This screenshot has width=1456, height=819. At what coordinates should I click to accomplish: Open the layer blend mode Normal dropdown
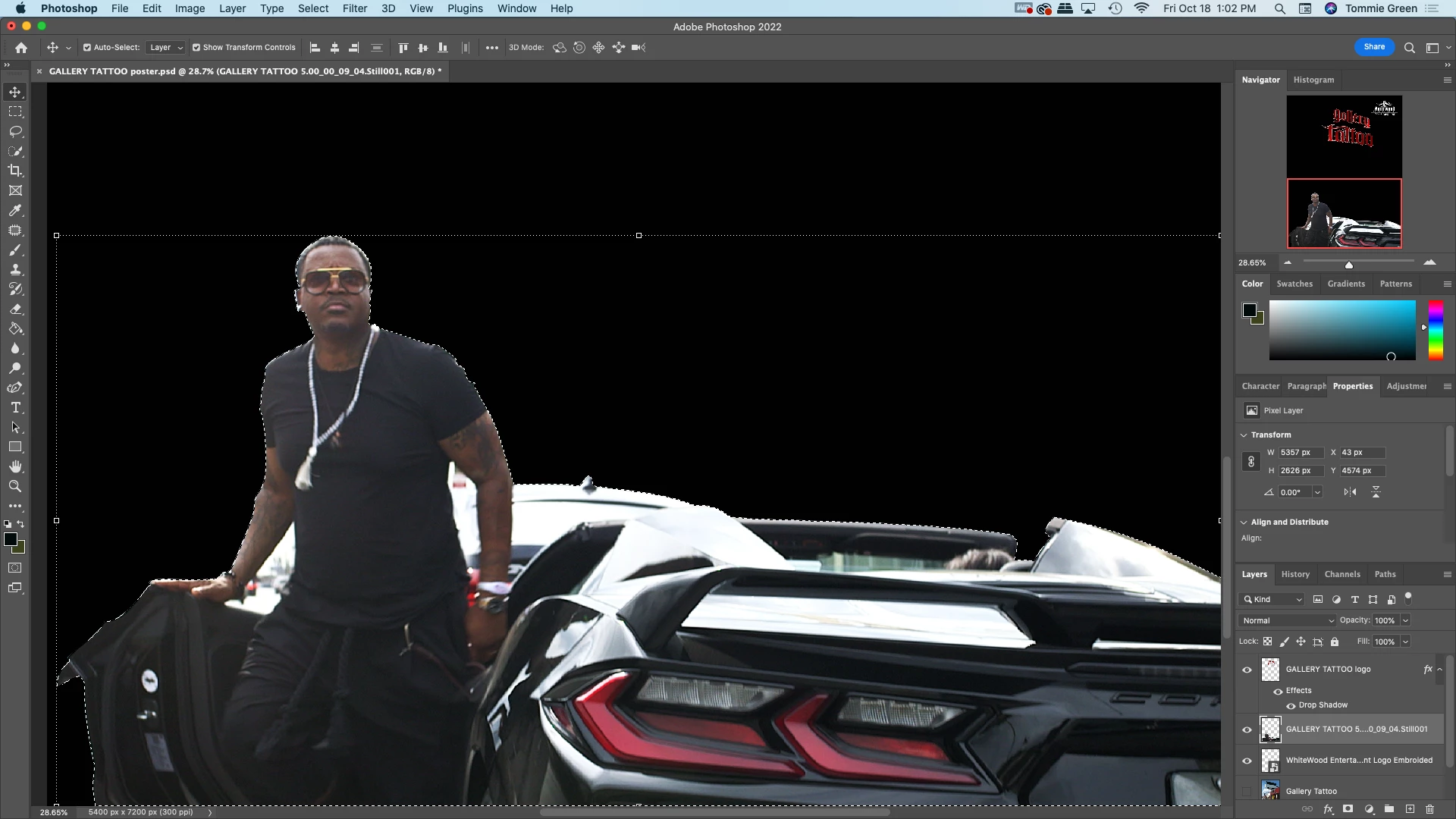tap(1287, 620)
